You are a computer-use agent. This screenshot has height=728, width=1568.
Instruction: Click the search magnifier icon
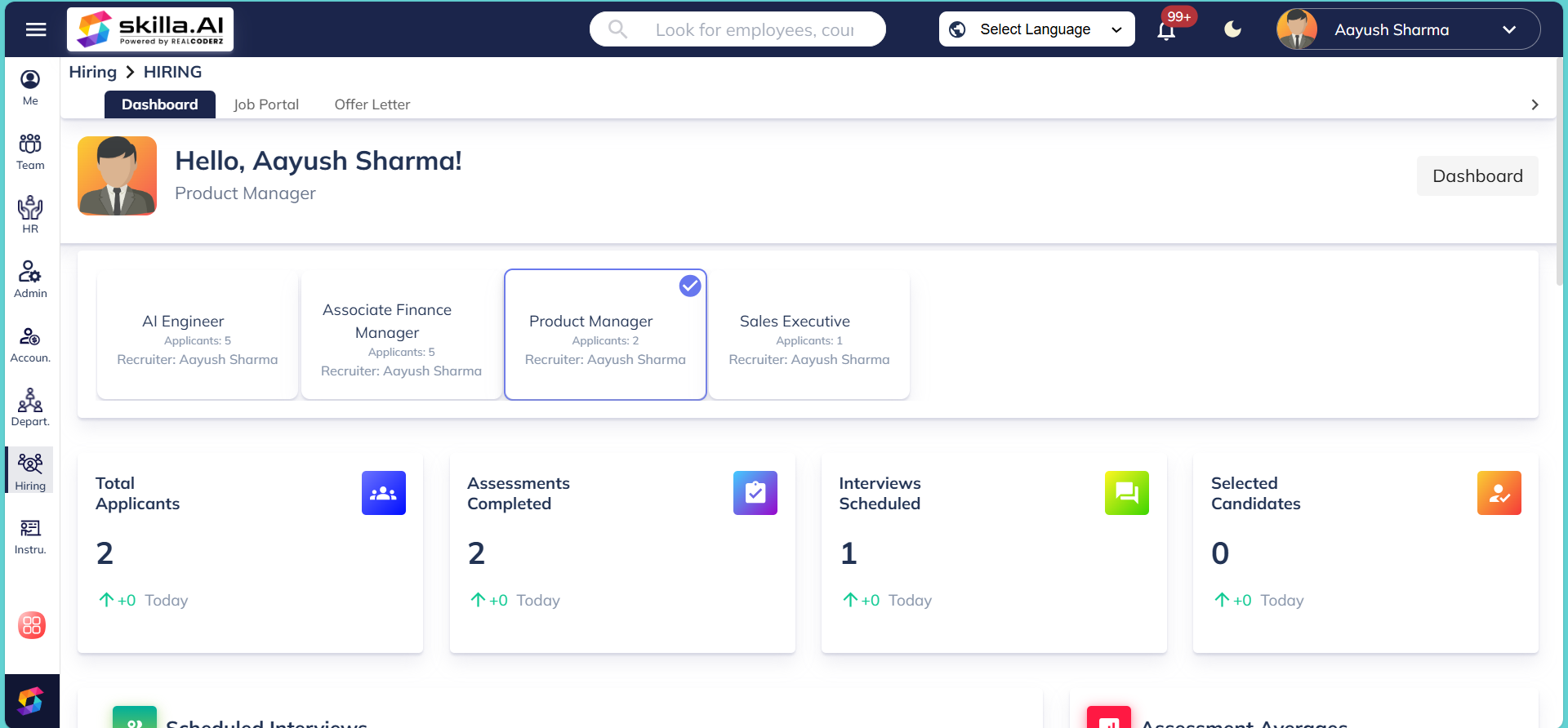(x=618, y=29)
